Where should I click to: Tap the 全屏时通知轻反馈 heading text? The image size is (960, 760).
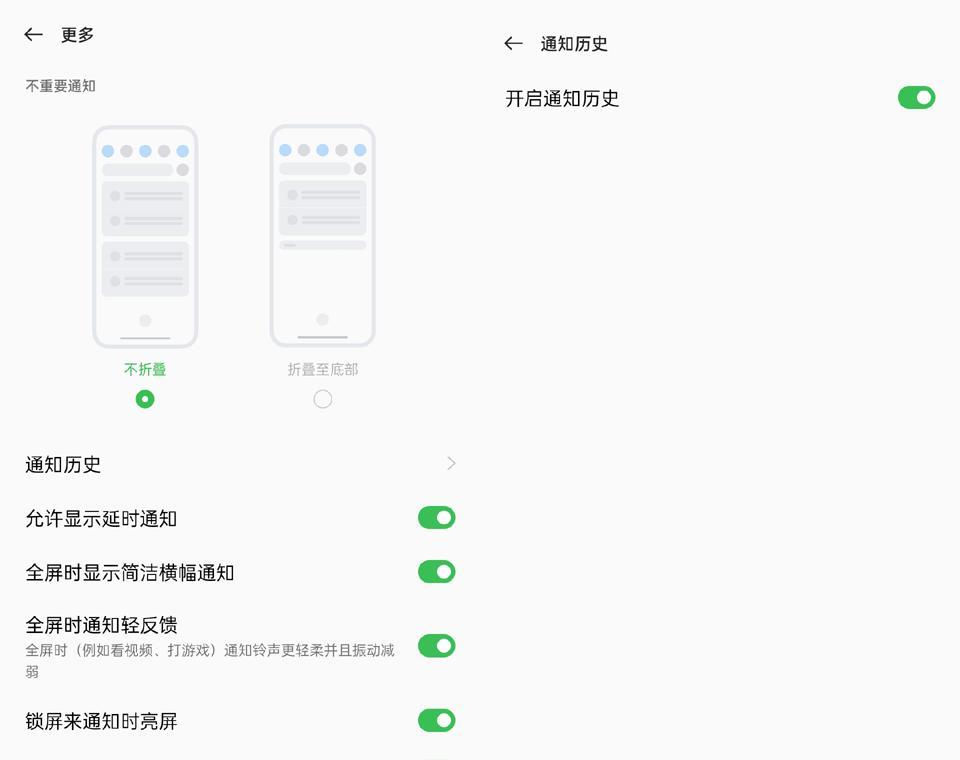102,625
